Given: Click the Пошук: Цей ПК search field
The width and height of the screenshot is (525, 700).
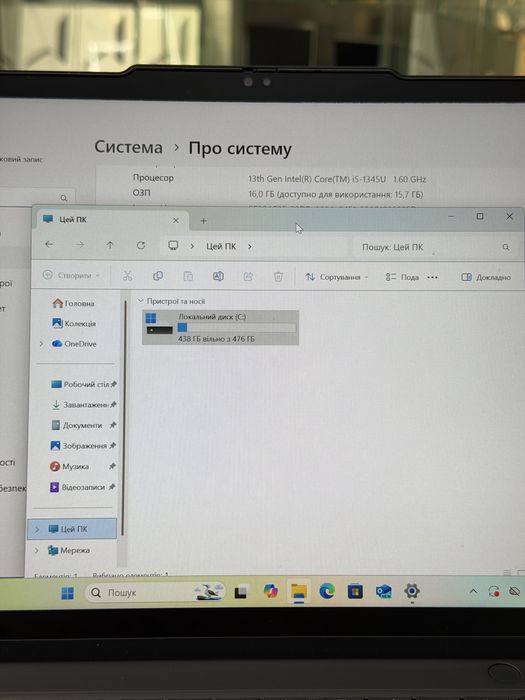Looking at the screenshot, I should point(432,247).
